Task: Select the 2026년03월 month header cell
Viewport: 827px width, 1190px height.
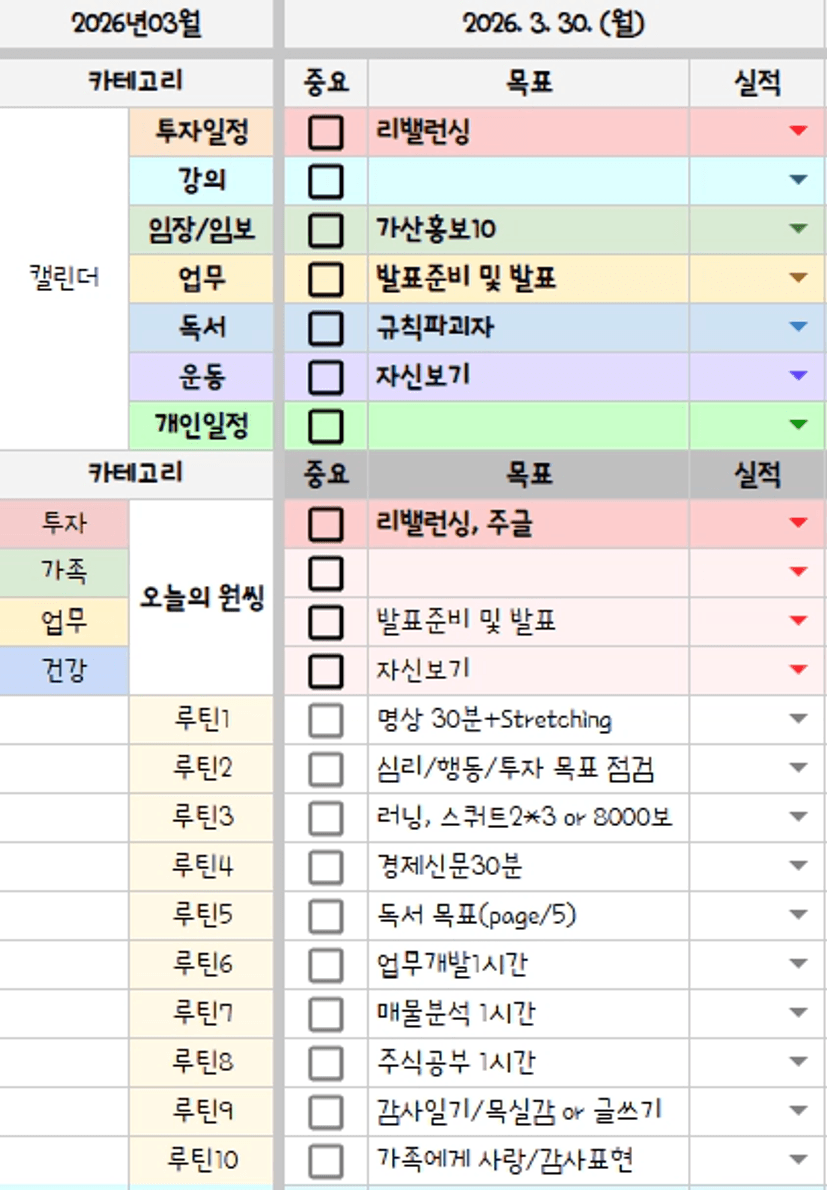Action: point(137,24)
